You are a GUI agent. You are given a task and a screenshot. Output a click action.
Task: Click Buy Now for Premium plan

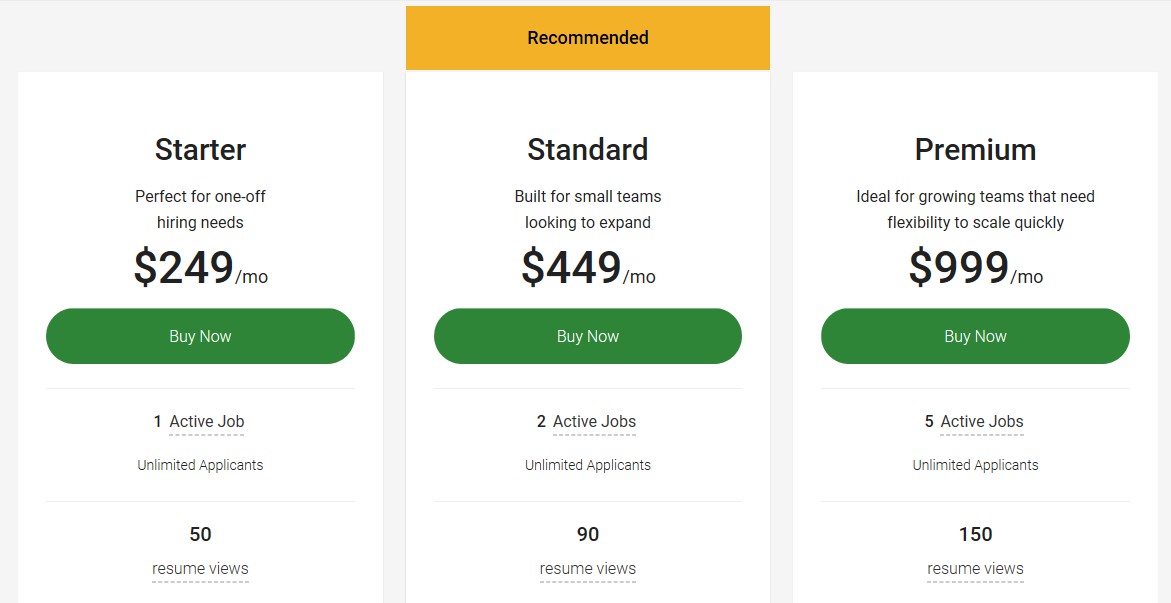click(975, 336)
